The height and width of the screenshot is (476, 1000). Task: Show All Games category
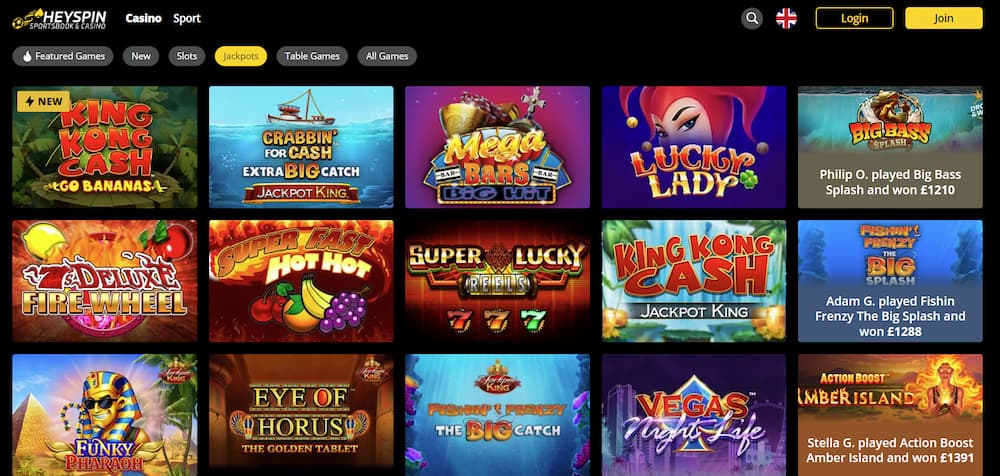(x=387, y=56)
